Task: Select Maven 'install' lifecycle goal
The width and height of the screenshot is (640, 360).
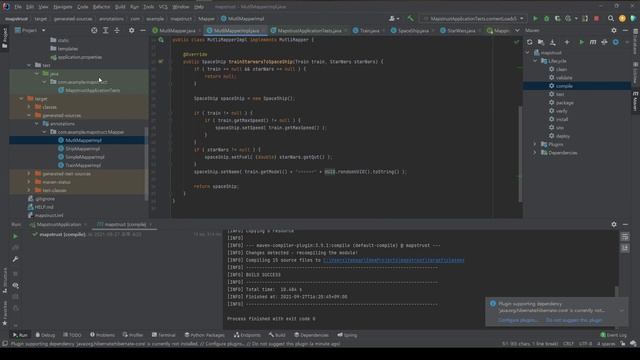Action: 562,119
